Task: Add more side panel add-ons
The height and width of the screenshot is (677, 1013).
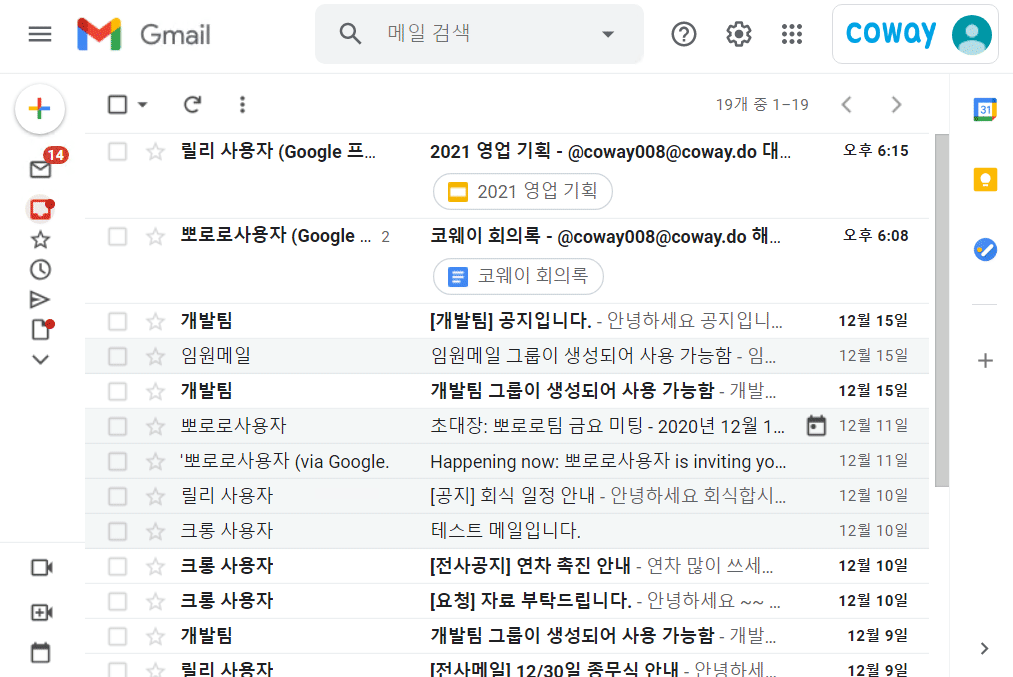Action: [x=985, y=360]
